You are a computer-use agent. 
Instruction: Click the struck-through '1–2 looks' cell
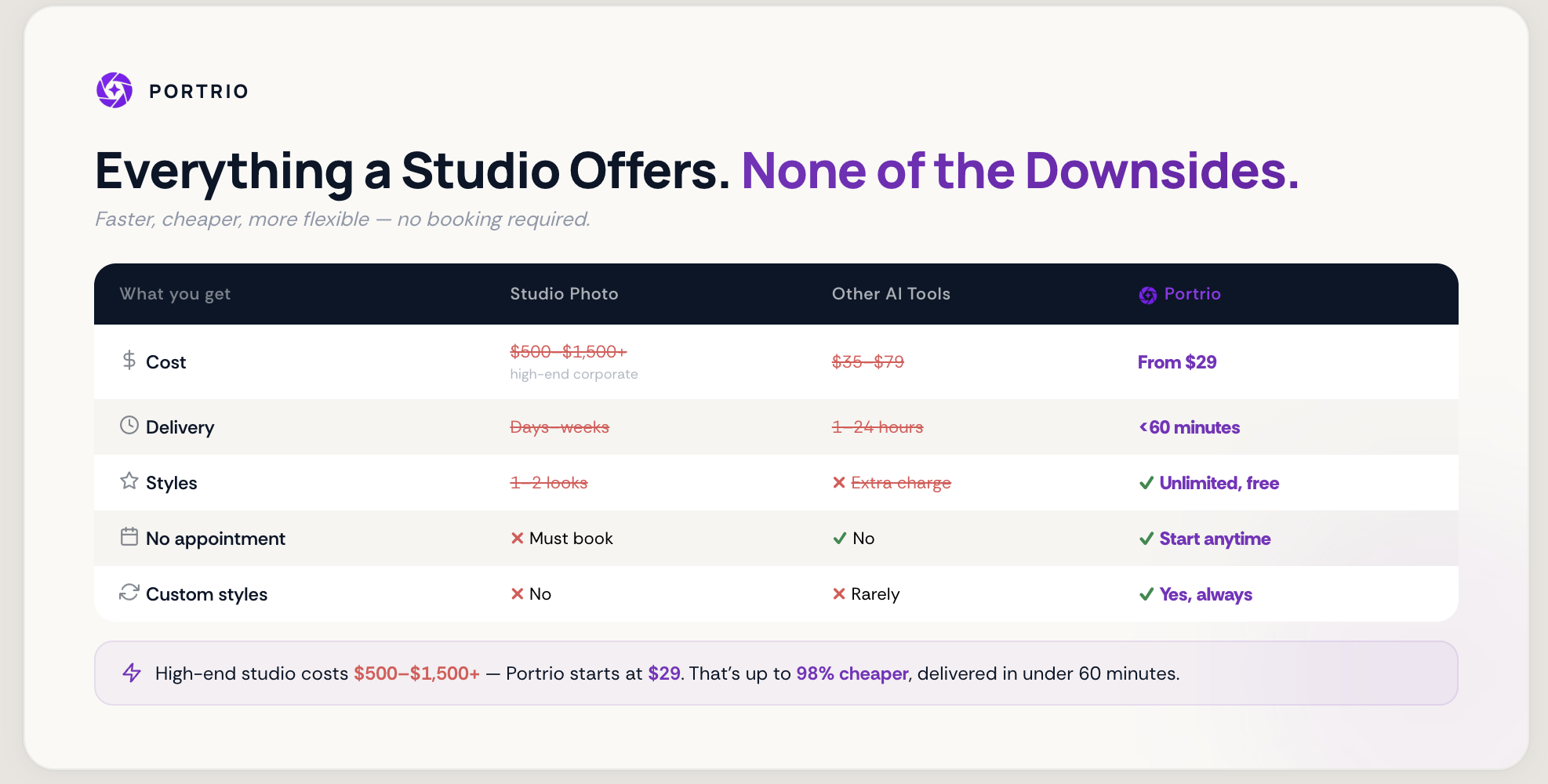[x=549, y=483]
